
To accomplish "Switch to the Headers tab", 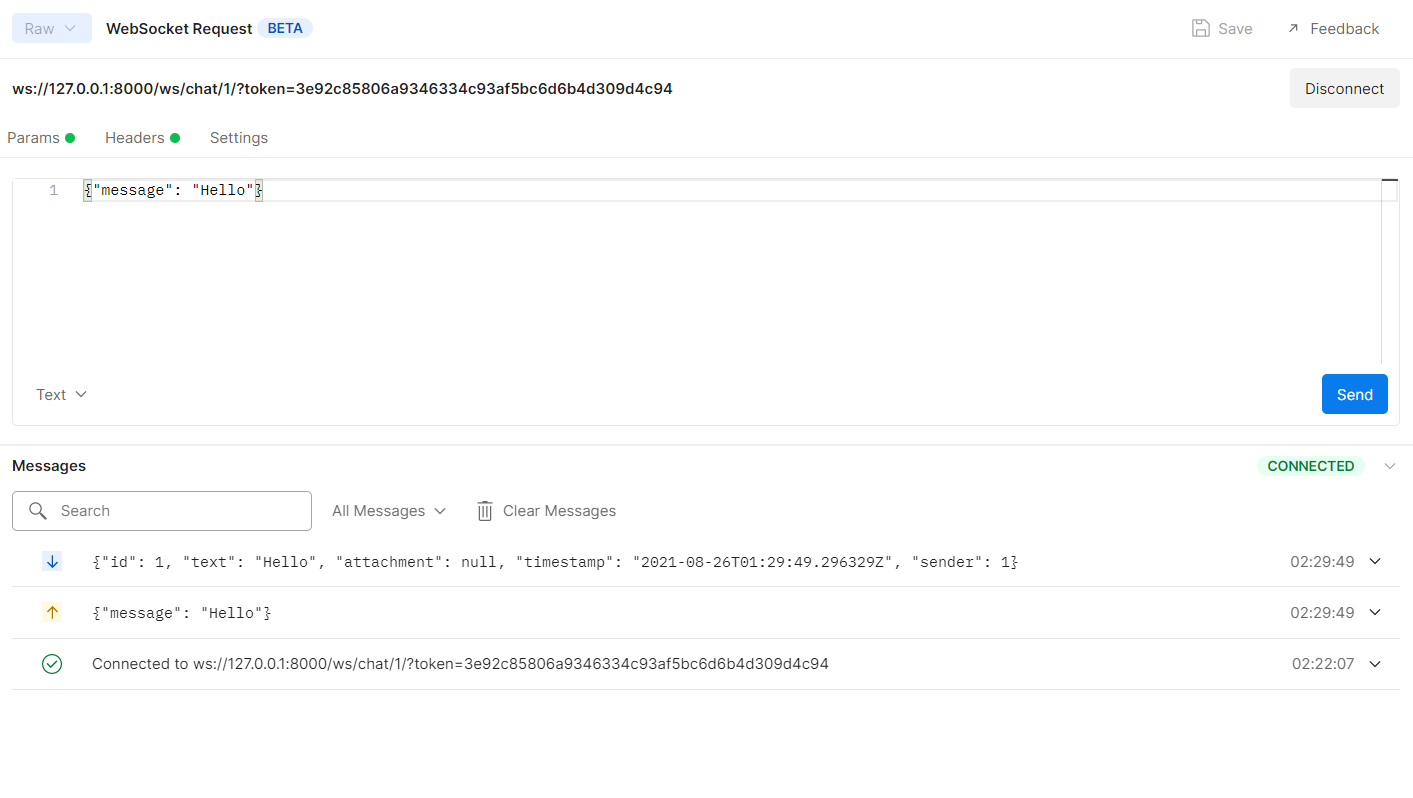I will 142,138.
